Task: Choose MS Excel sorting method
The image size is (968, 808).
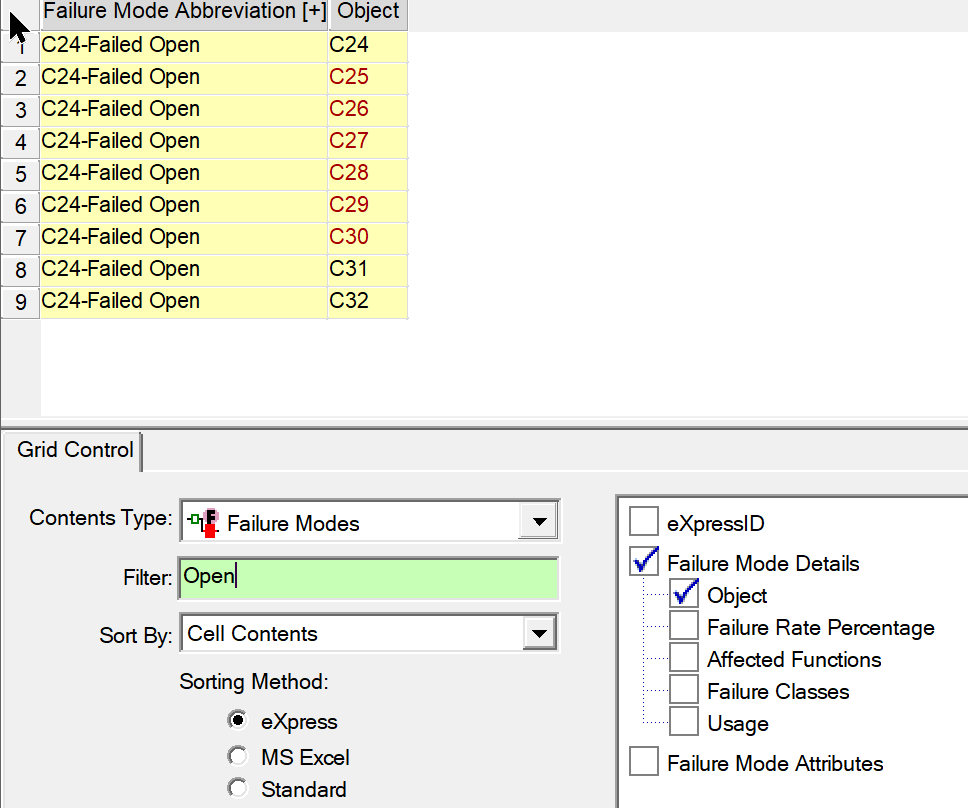Action: point(237,756)
